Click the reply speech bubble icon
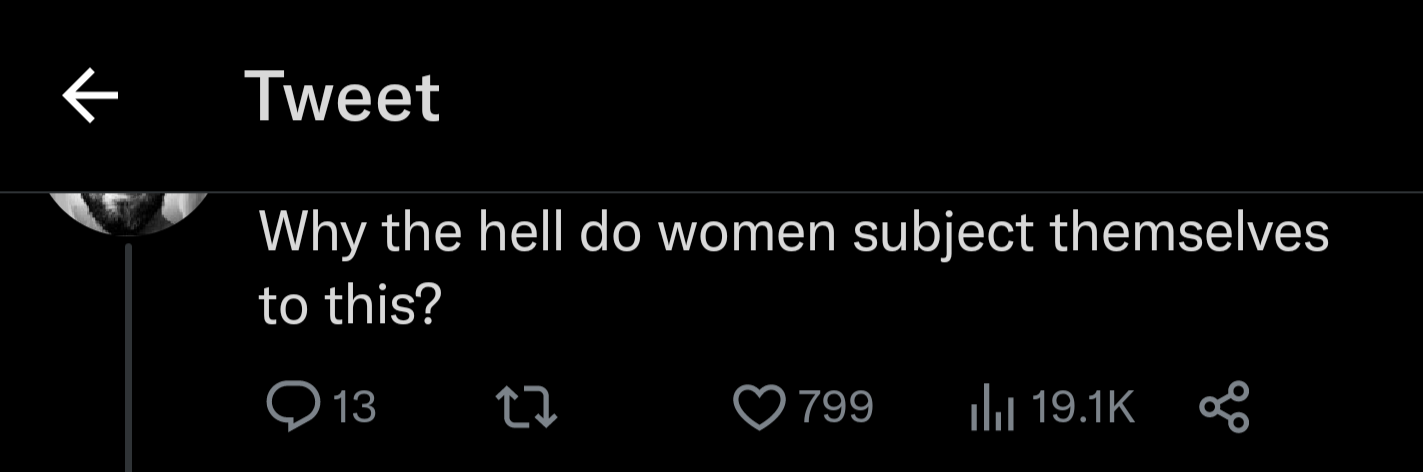Screen dimensions: 1423x472 pos(290,407)
